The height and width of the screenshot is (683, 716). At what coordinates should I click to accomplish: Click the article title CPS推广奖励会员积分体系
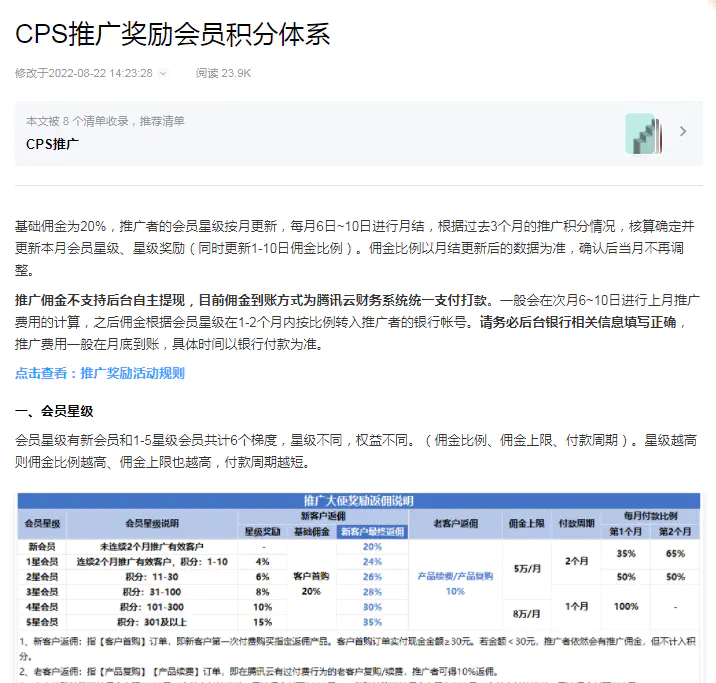[172, 34]
